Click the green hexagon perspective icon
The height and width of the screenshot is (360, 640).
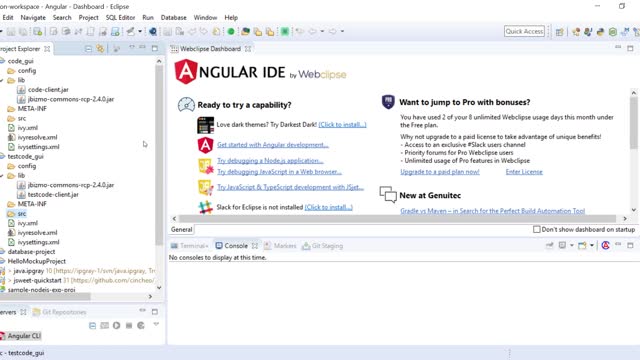(613, 31)
